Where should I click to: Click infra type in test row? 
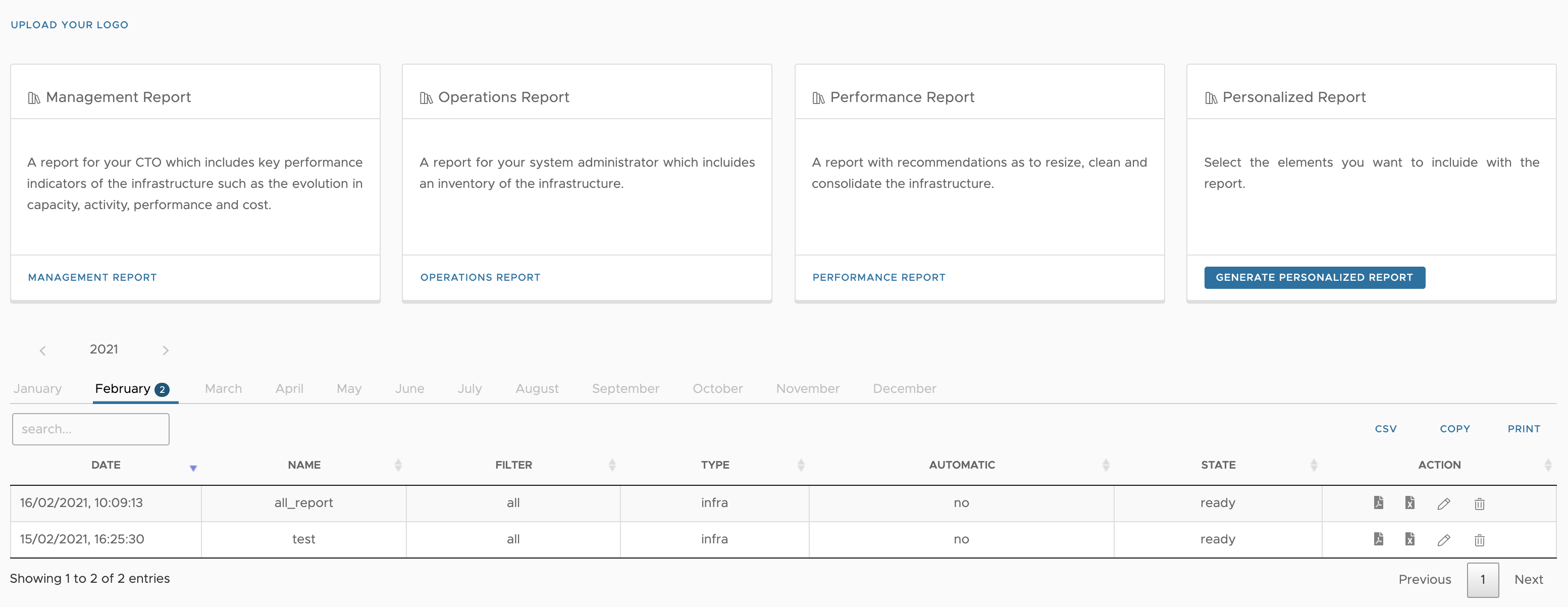715,539
